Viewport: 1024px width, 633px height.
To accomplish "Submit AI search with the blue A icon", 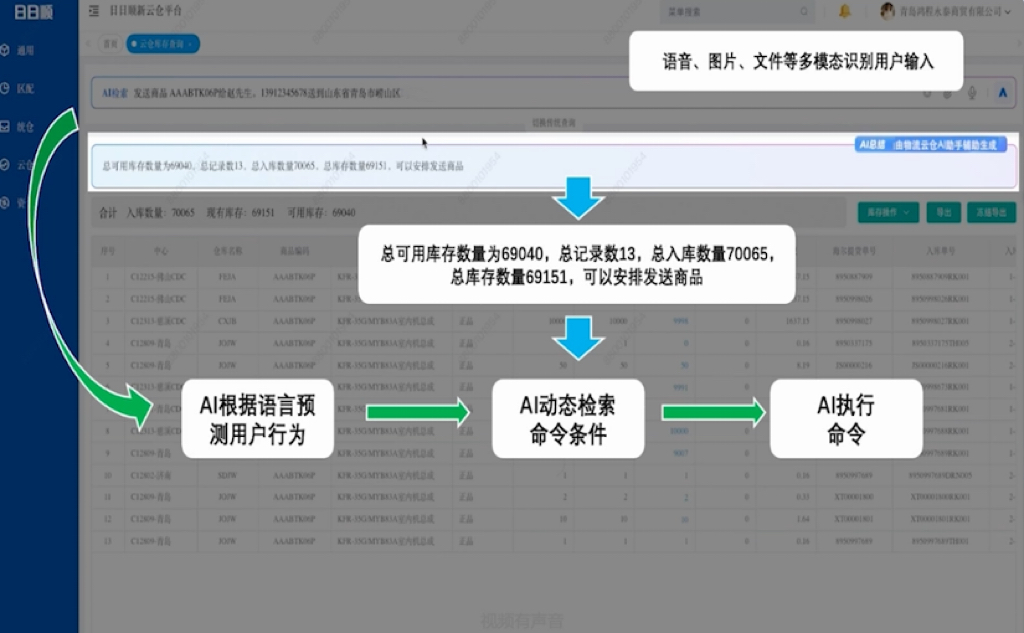I will pos(1002,93).
